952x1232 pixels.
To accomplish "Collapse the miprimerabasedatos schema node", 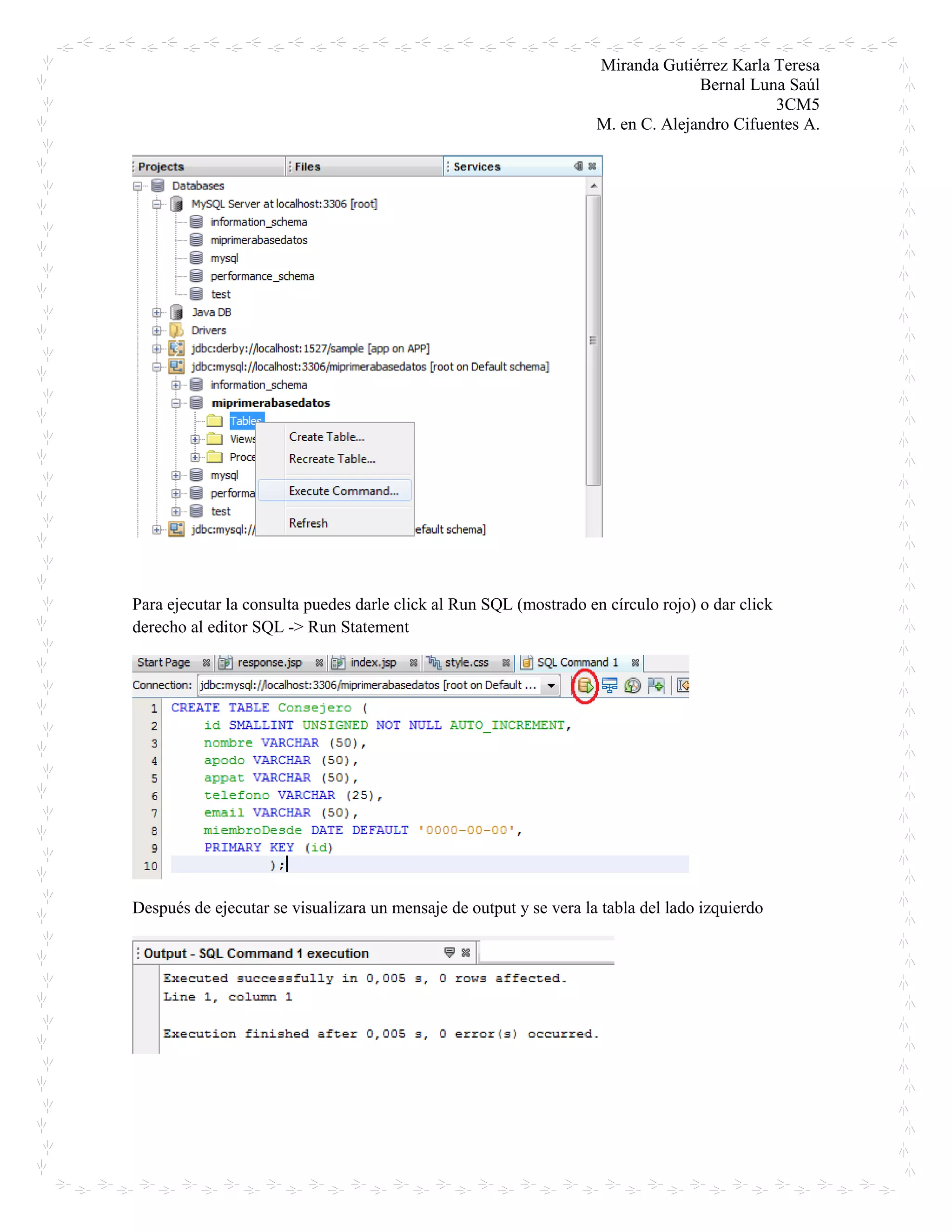I will point(176,403).
